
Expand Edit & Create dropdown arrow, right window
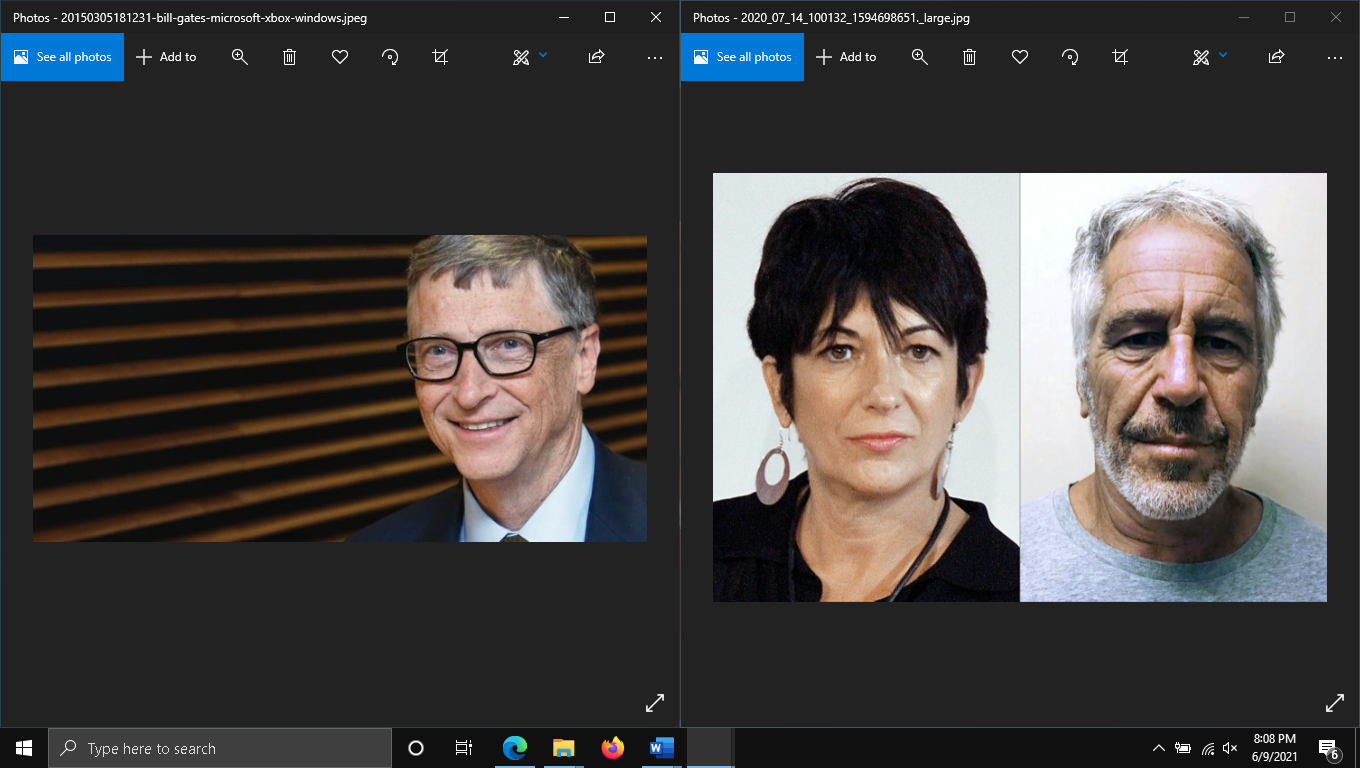point(1223,56)
